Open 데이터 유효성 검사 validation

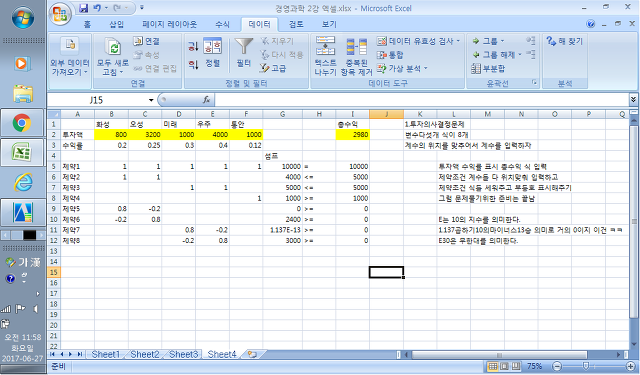[415, 41]
